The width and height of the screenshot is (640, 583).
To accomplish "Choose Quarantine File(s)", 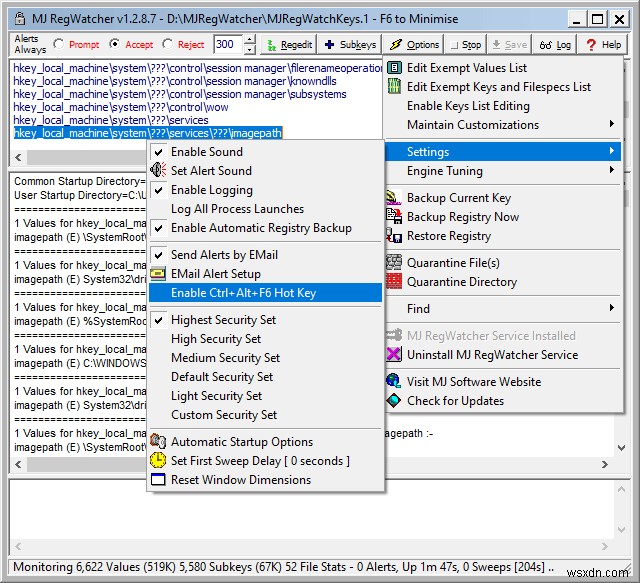I will point(503,263).
